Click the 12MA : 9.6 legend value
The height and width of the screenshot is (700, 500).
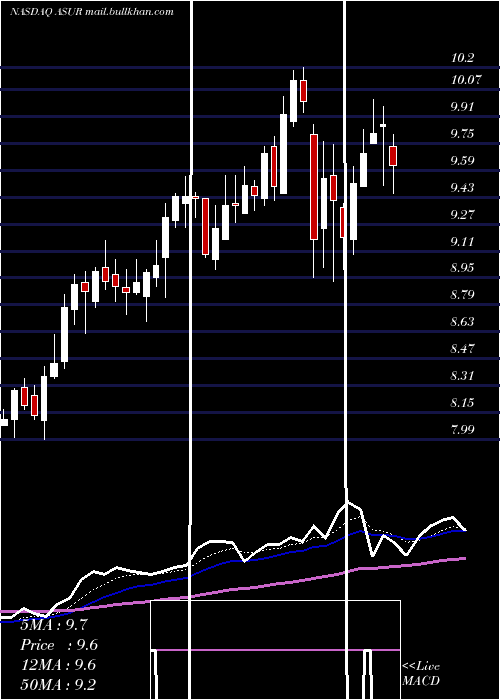click(59, 665)
